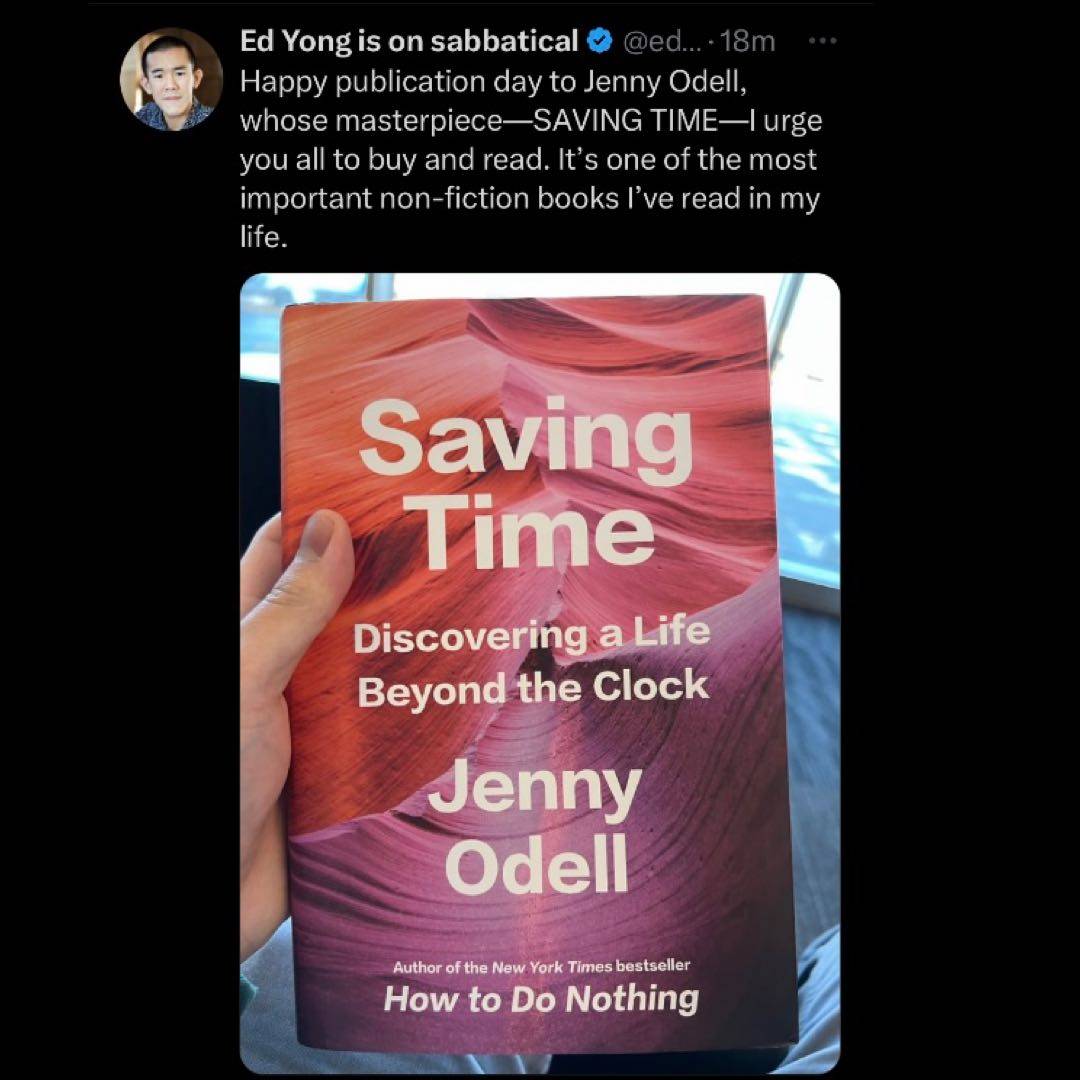Click "Jenny Odell" in the tweet's first line
The image size is (1080, 1080).
click(665, 82)
